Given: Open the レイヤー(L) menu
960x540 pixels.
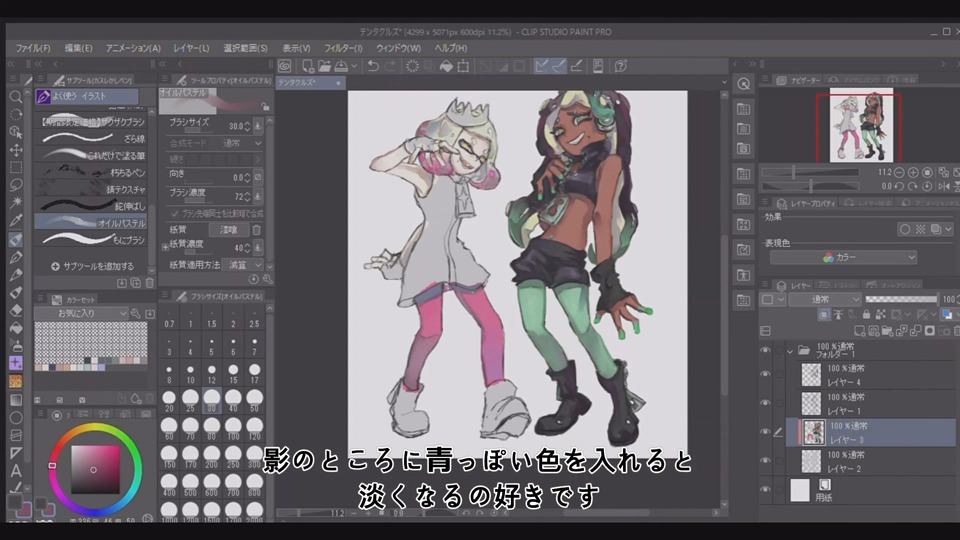Looking at the screenshot, I should (x=191, y=48).
